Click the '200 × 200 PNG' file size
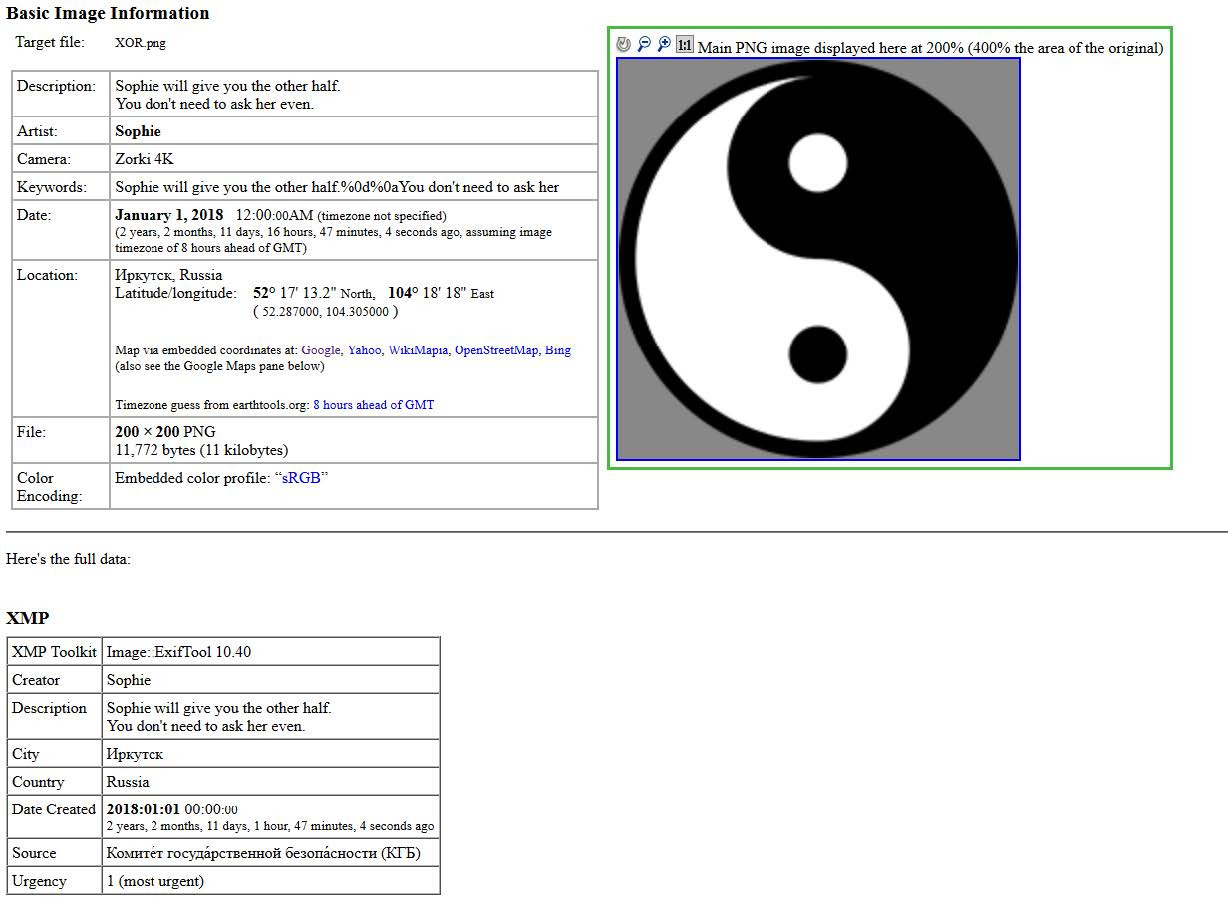This screenshot has height=921, width=1228. coord(165,432)
